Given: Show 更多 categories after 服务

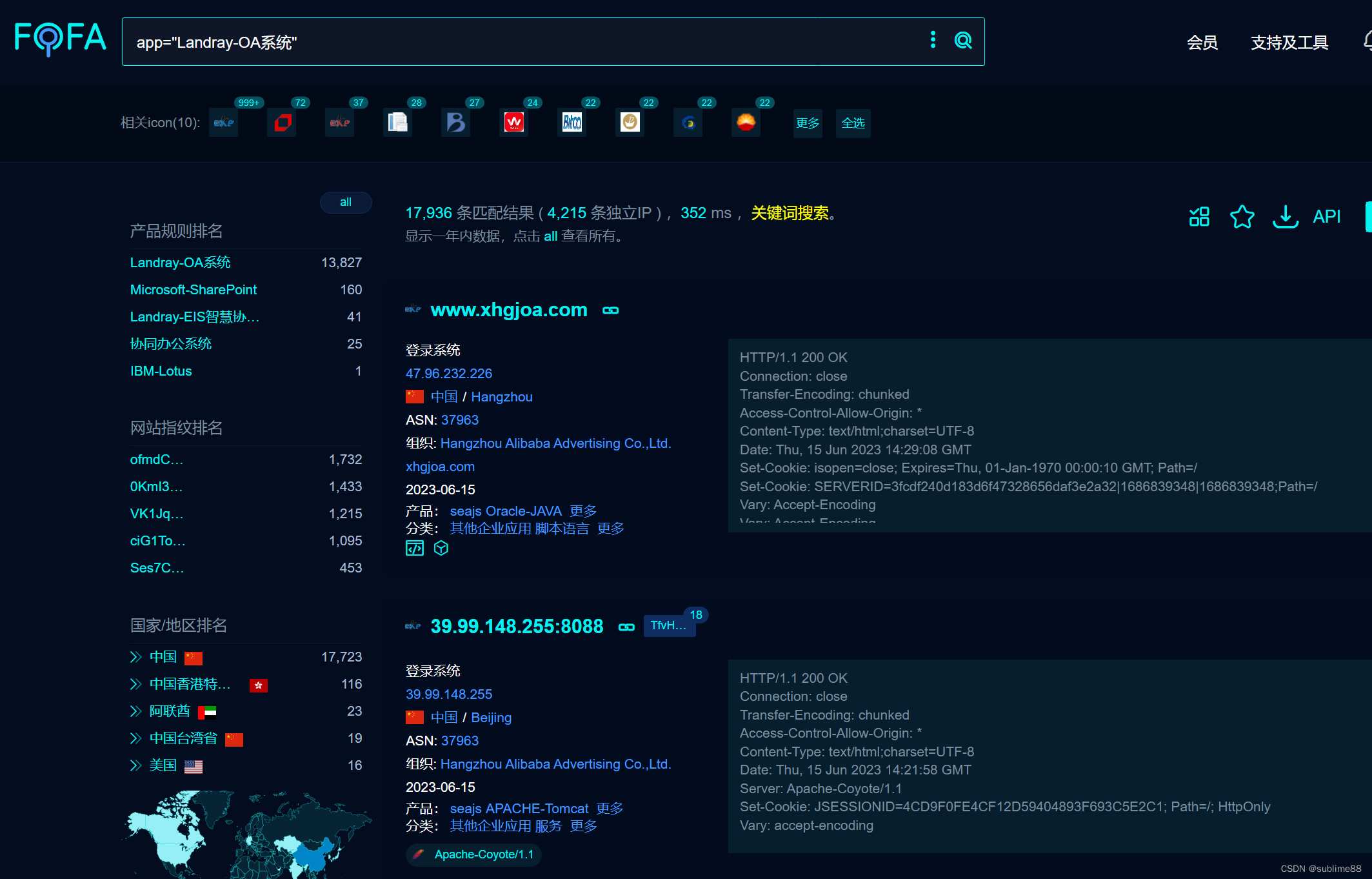Looking at the screenshot, I should [x=583, y=826].
